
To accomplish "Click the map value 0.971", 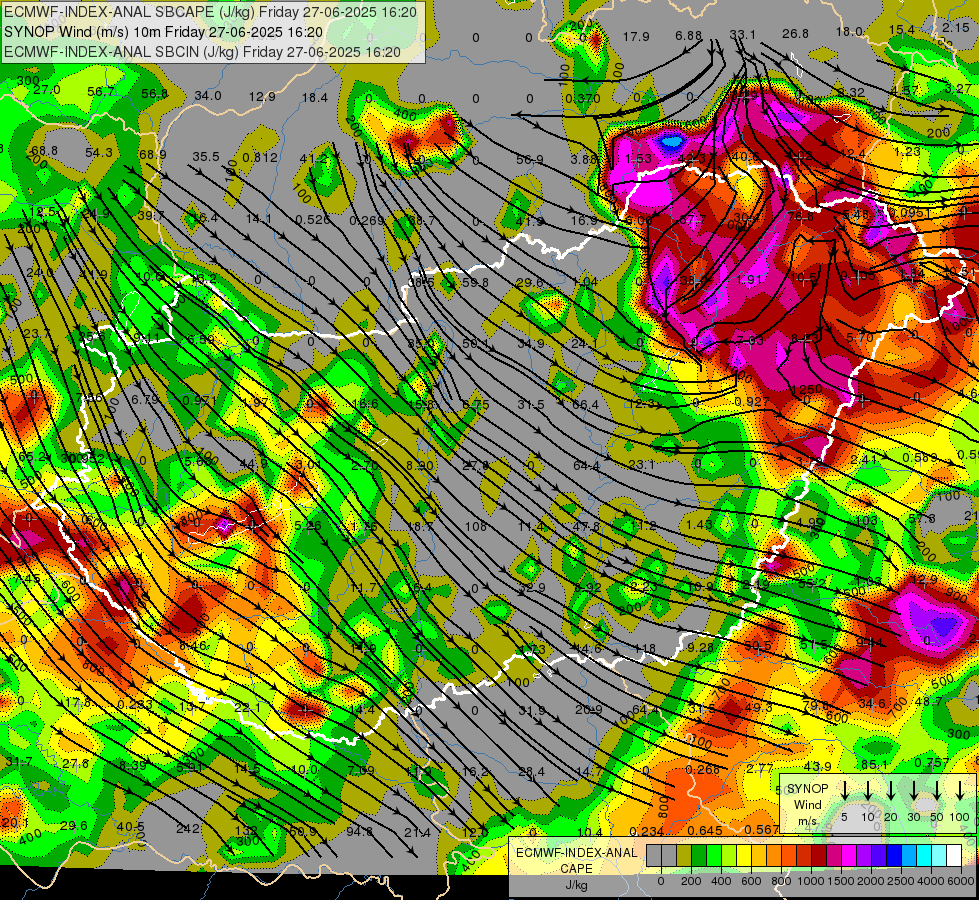I will tap(200, 401).
